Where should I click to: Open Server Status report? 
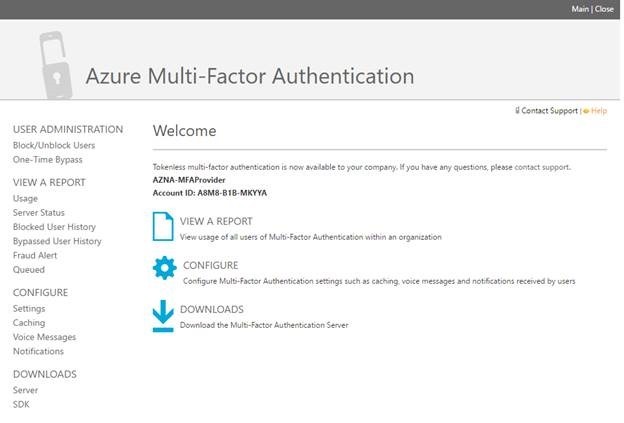pyautogui.click(x=39, y=212)
